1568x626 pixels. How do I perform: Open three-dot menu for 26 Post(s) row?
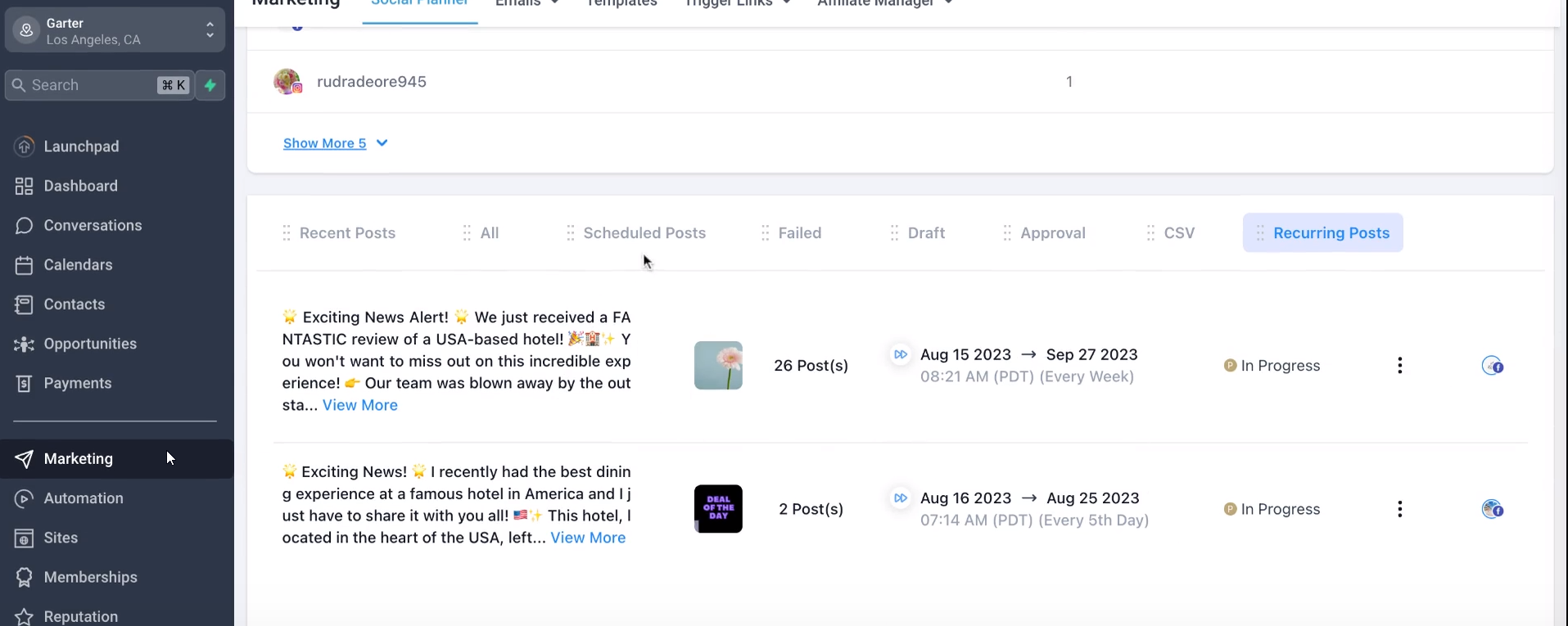pos(1400,366)
